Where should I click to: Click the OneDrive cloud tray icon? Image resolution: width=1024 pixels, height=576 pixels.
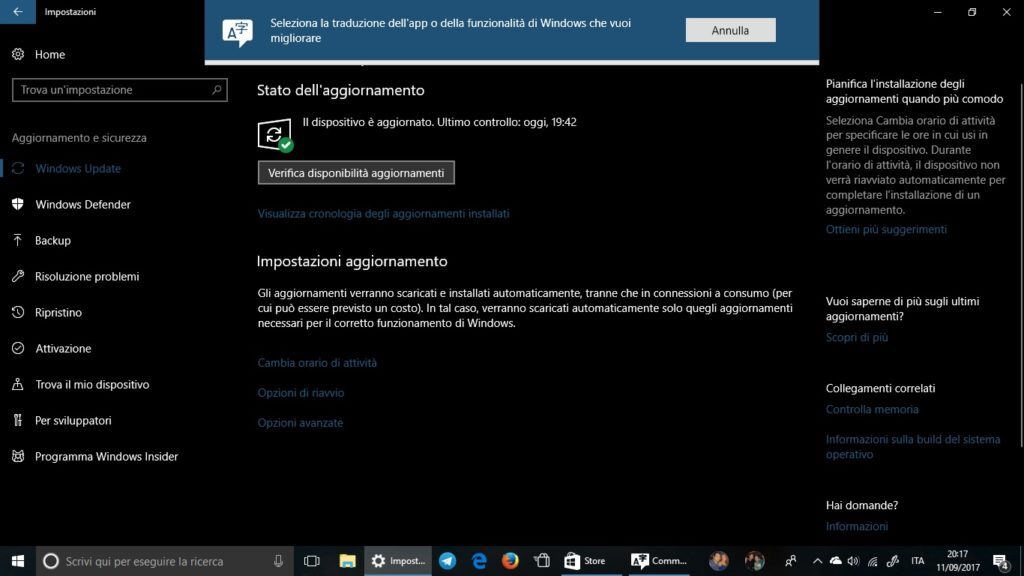(835, 561)
